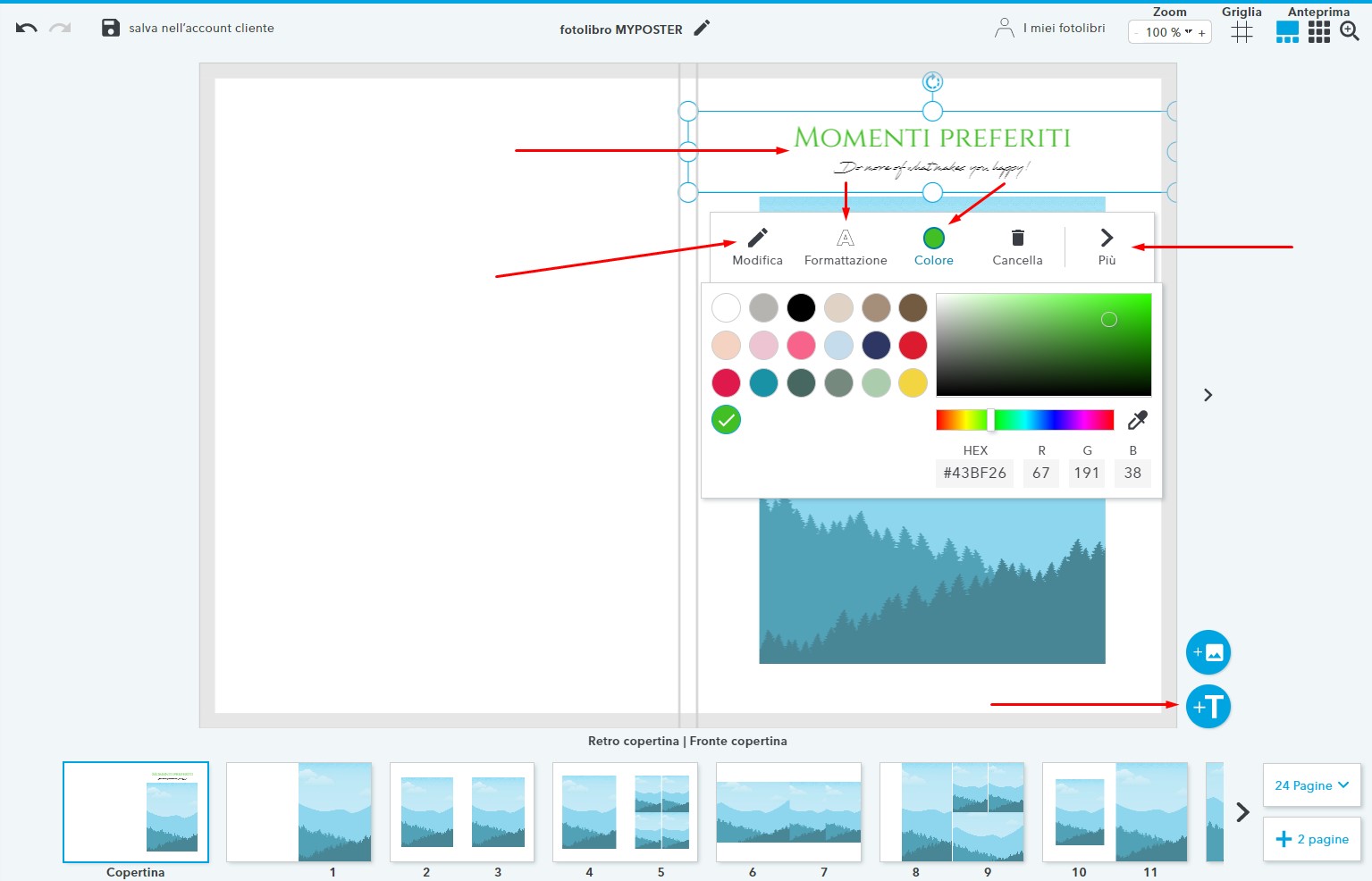The width and height of the screenshot is (1372, 881).
Task: Increase zoom with the plus button
Action: tap(1202, 33)
